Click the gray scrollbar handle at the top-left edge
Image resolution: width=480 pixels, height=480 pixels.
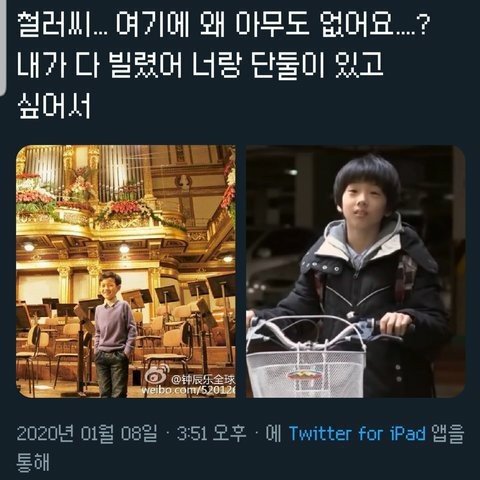coord(3,47)
